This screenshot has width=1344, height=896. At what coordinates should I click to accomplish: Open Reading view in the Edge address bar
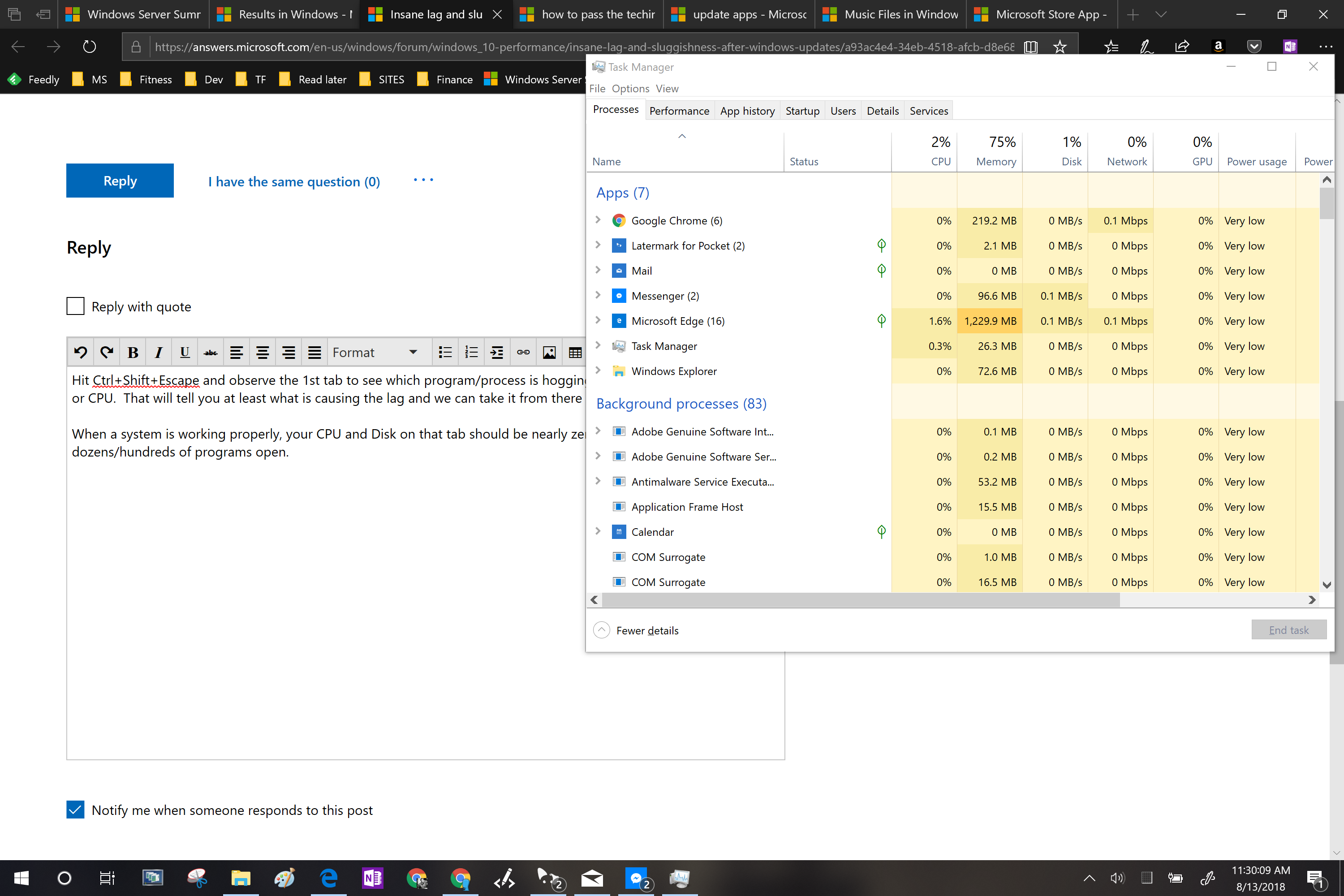click(x=1031, y=47)
